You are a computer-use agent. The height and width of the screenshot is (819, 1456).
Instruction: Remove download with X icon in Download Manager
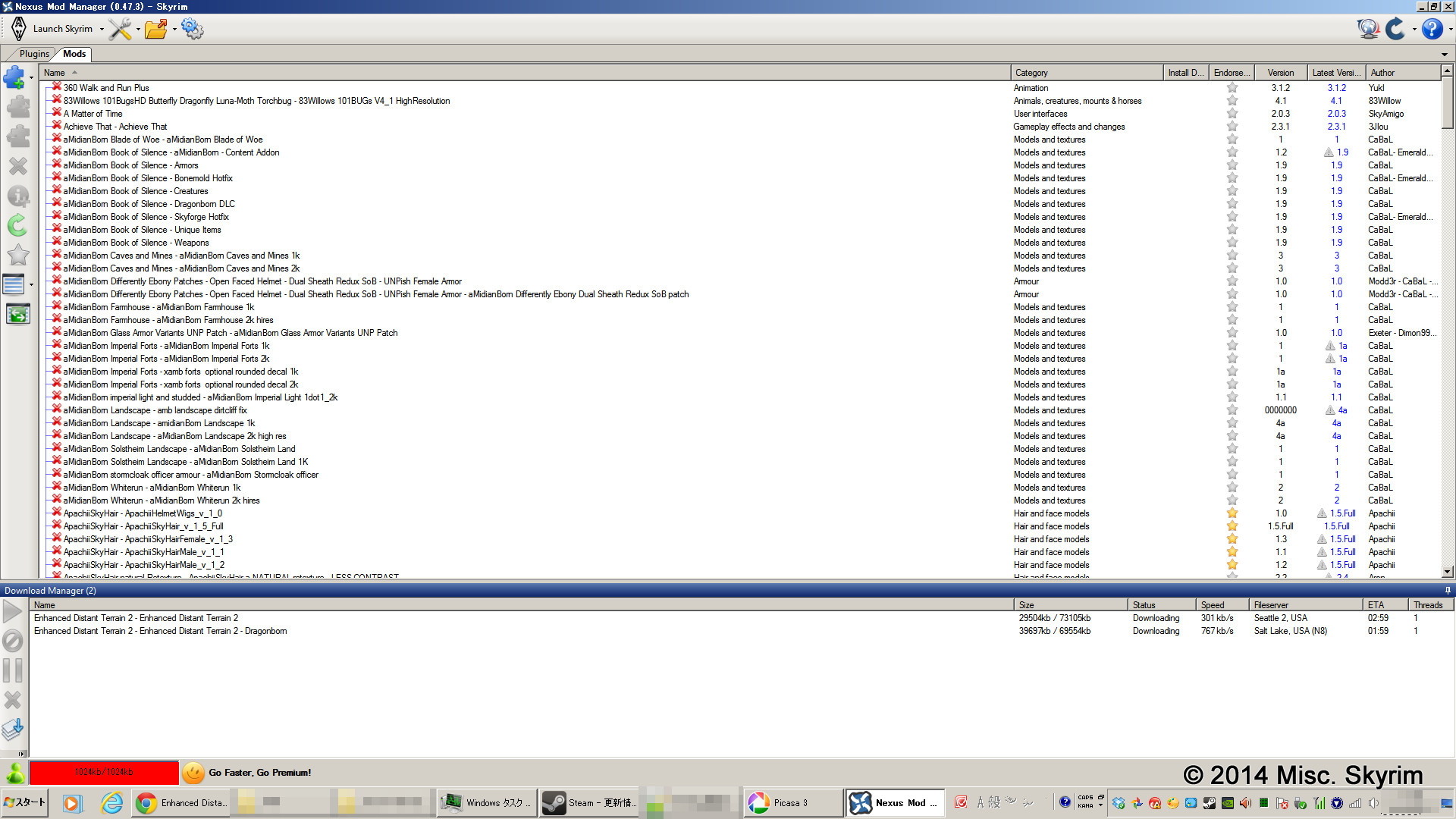pos(13,700)
